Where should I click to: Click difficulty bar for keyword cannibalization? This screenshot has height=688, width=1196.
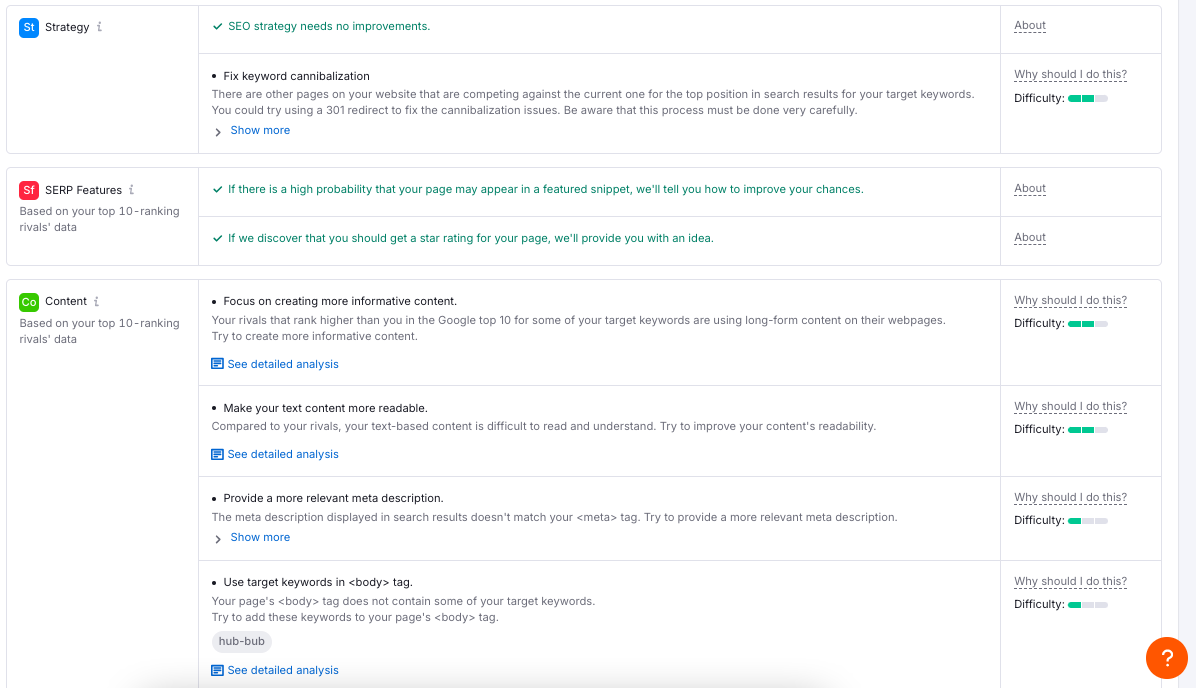(1087, 99)
